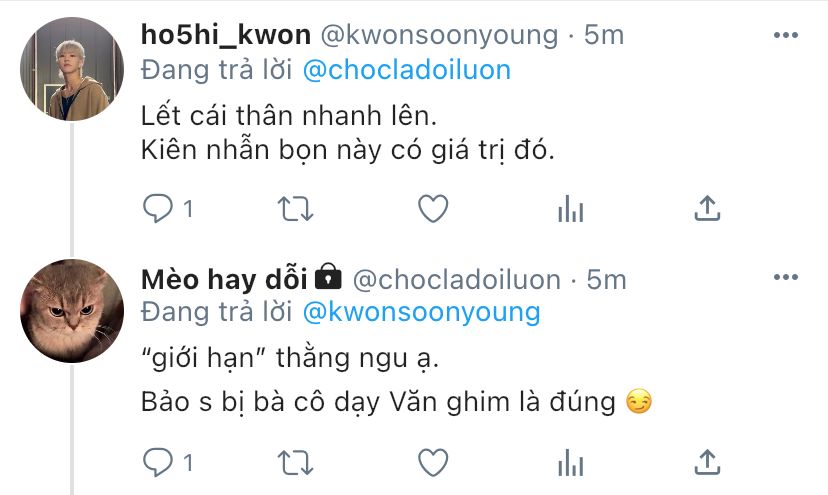Like Mèo hay dỗi's tweet with the heart
828x495 pixels.
433,463
